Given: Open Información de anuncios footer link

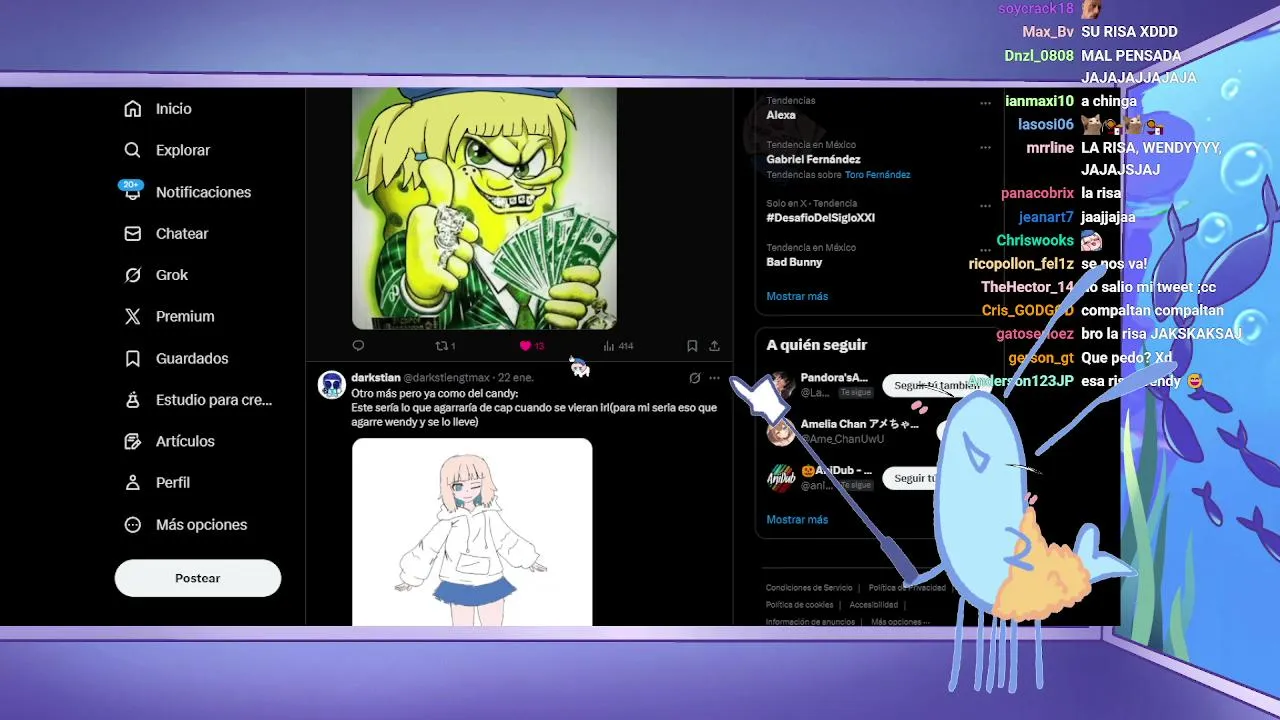Looking at the screenshot, I should (x=810, y=622).
